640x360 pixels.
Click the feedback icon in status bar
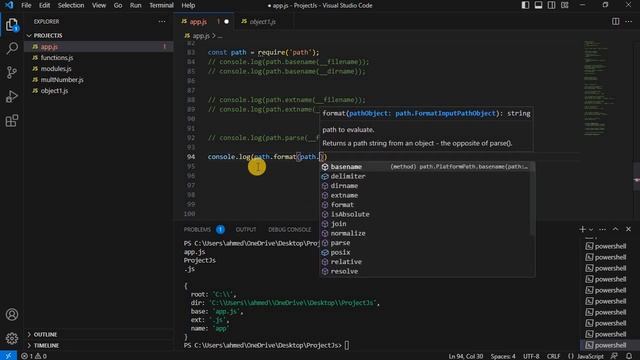coord(614,356)
